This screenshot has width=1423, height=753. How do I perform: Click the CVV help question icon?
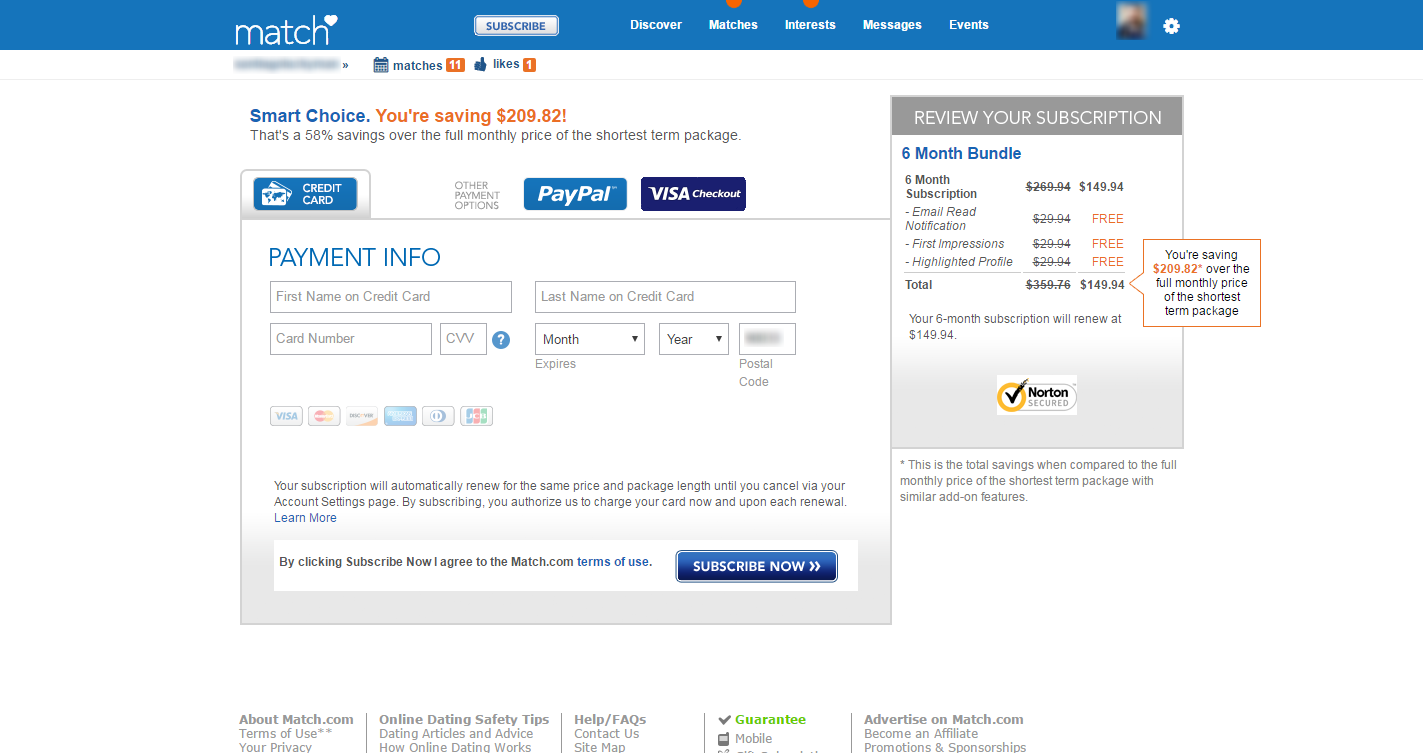(x=501, y=340)
